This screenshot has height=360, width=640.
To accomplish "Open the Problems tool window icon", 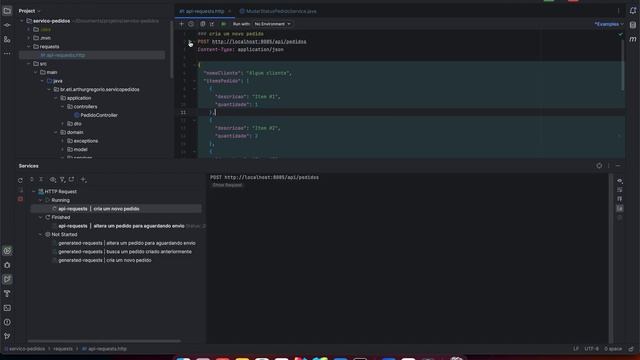I will [7, 322].
